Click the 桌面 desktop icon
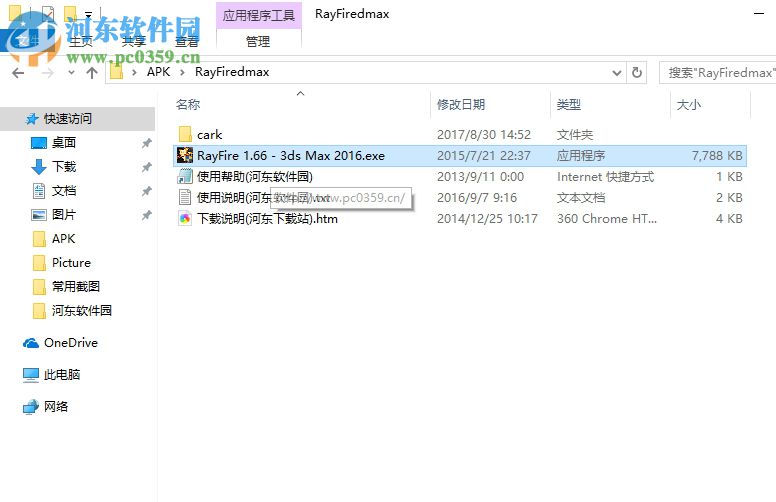776x502 pixels. 39,143
